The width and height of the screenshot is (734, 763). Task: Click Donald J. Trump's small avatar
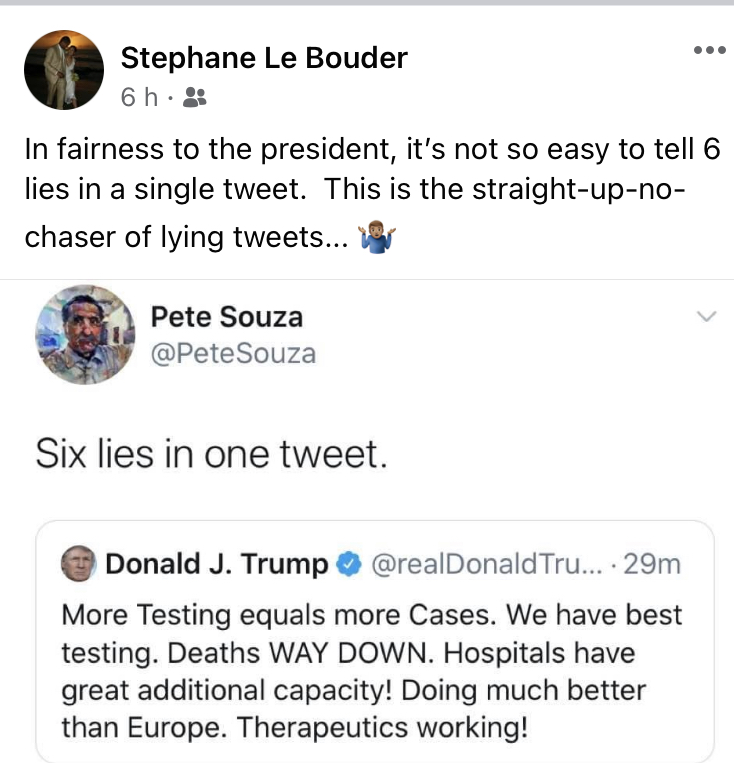pos(78,565)
